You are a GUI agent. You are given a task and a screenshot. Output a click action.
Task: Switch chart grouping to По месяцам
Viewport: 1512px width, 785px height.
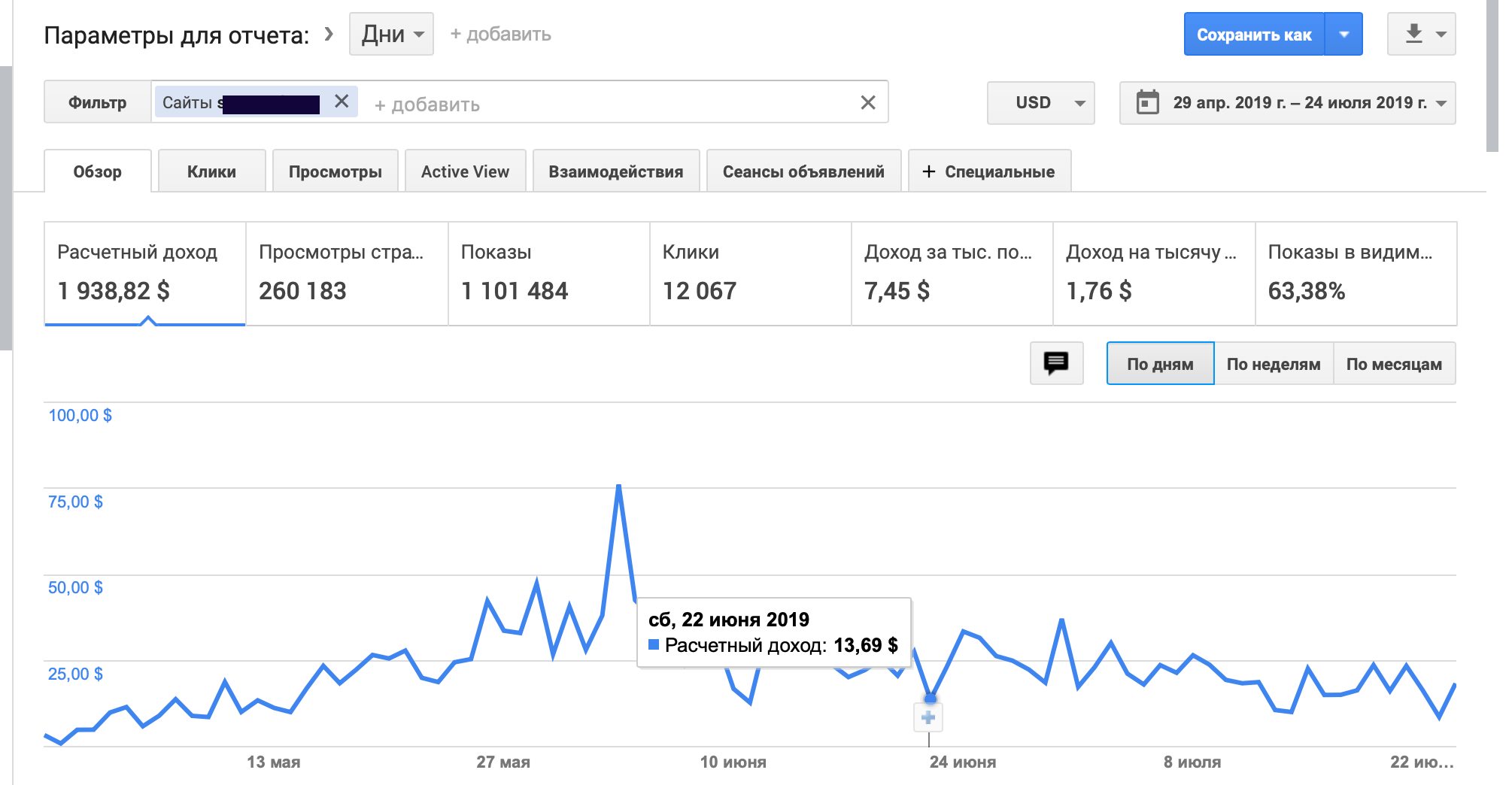1394,364
